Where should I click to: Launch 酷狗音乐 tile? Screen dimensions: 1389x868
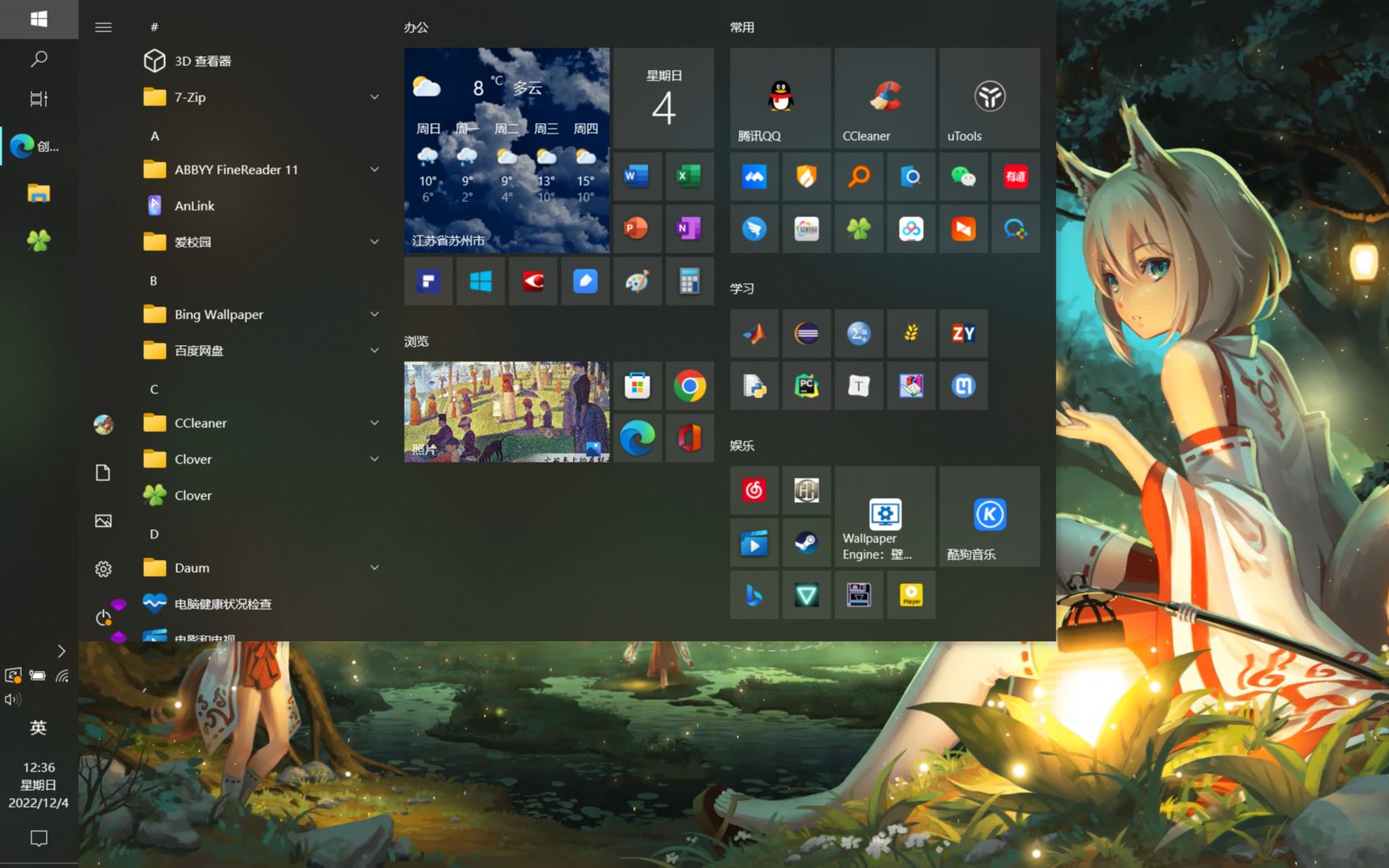click(989, 516)
